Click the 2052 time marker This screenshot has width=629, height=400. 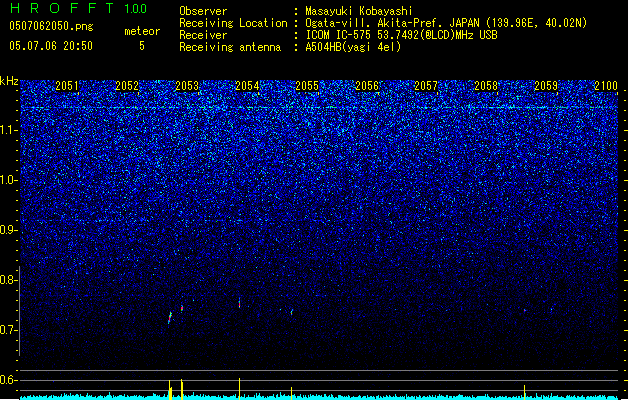[x=127, y=85]
